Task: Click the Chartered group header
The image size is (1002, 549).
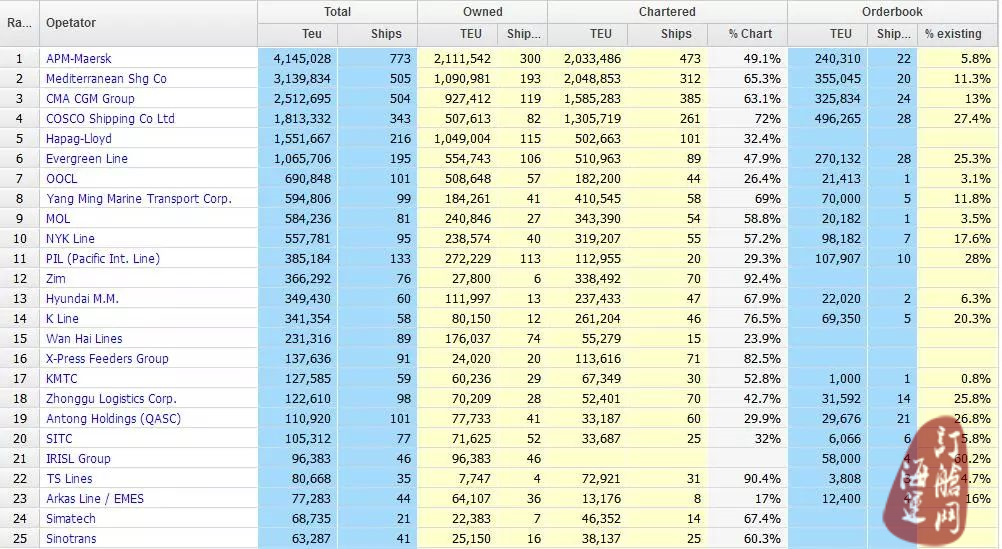Action: coord(667,12)
